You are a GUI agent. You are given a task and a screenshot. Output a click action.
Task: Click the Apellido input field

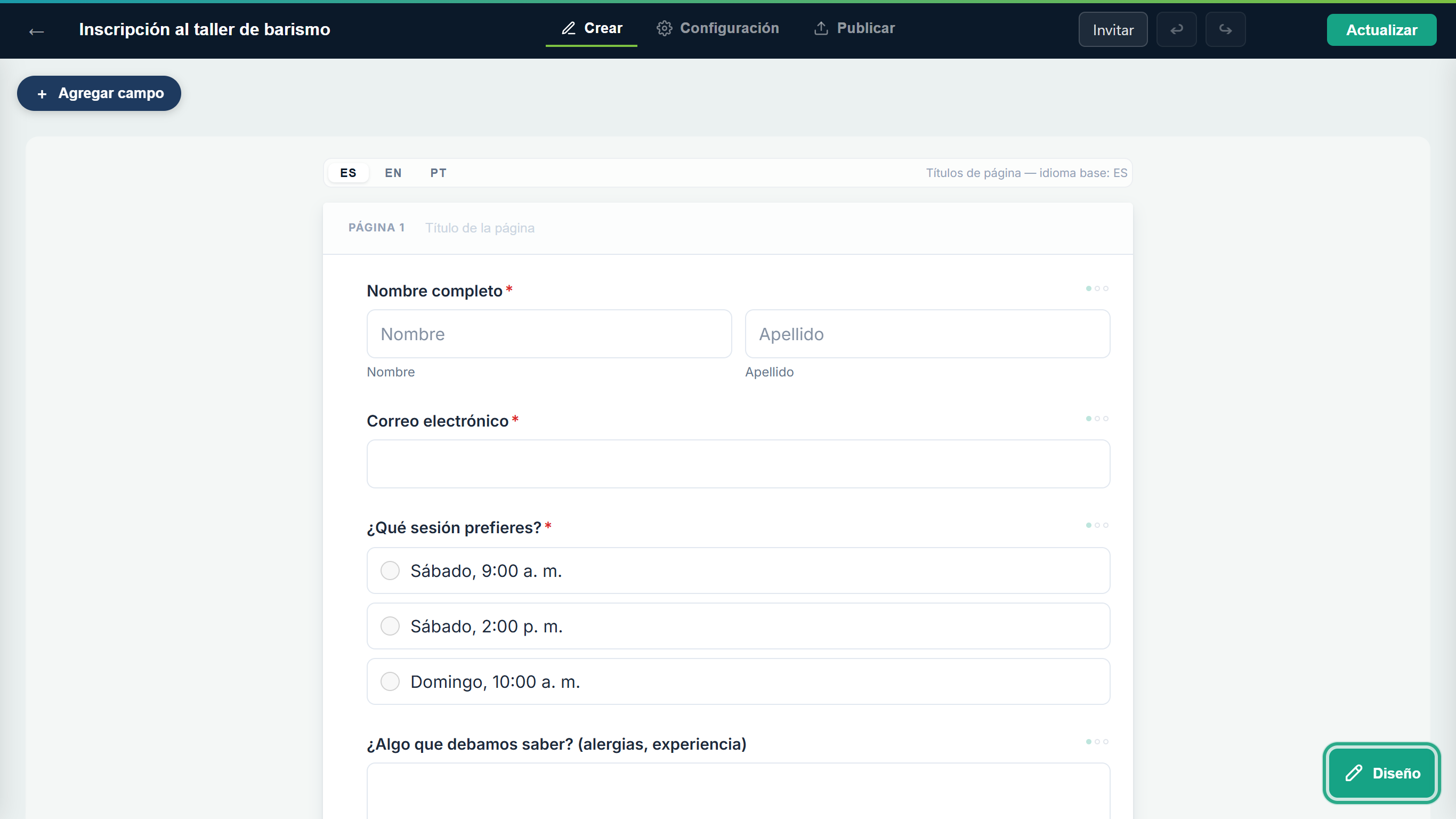point(927,334)
